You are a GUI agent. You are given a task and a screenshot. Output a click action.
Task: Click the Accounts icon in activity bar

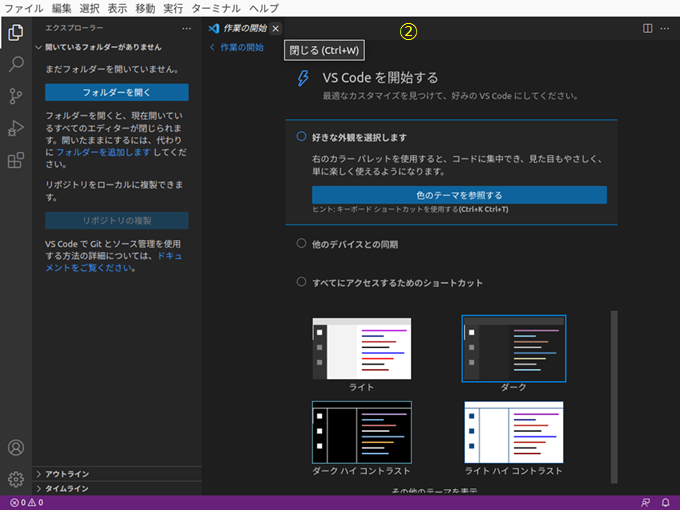point(15,447)
